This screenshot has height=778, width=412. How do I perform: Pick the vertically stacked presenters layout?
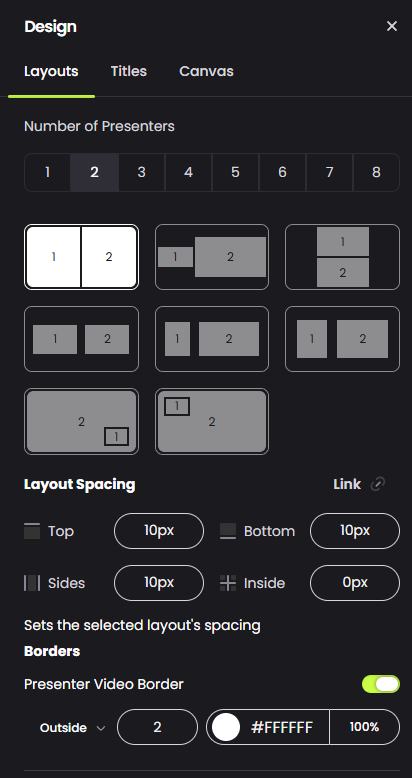point(343,257)
